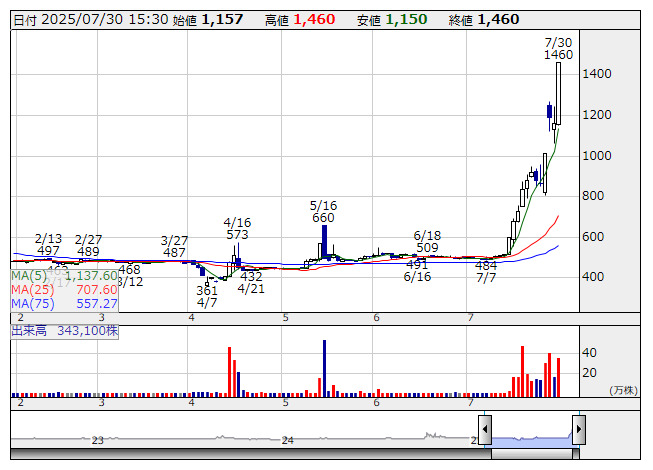Click the 7/7 low label at 484
653x470 pixels.
coord(486,272)
